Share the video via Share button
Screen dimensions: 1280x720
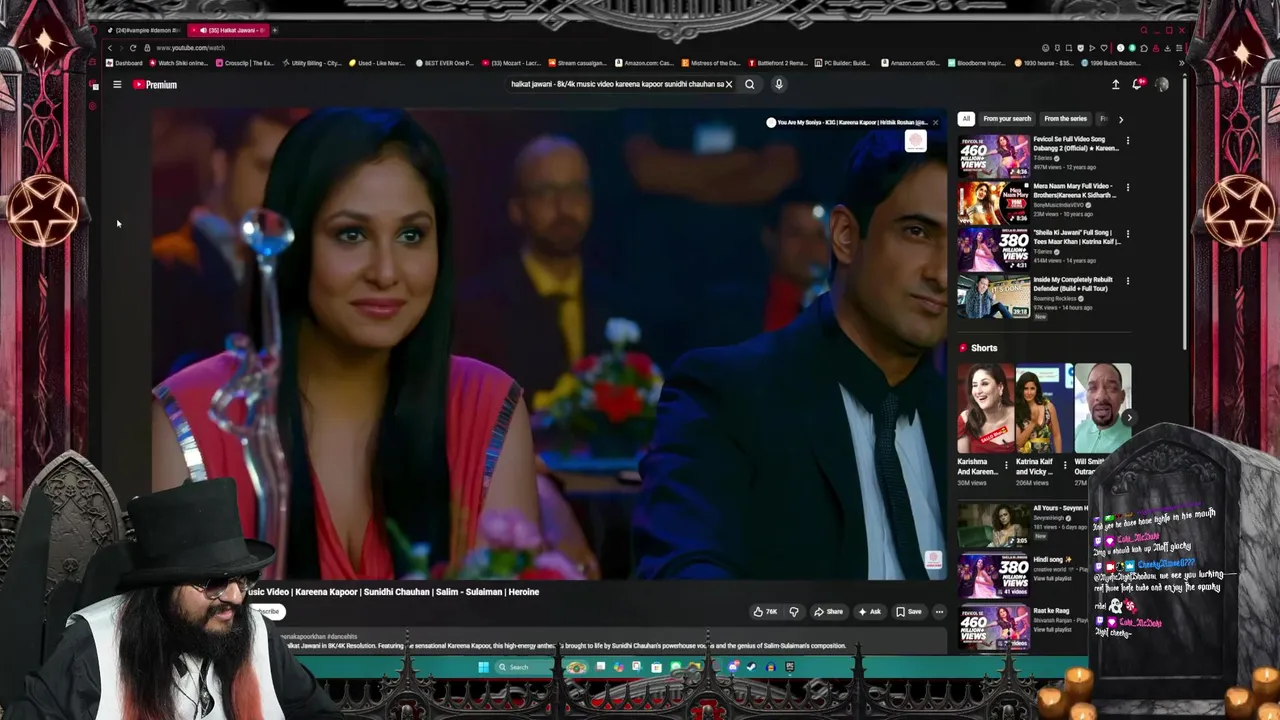coord(828,612)
